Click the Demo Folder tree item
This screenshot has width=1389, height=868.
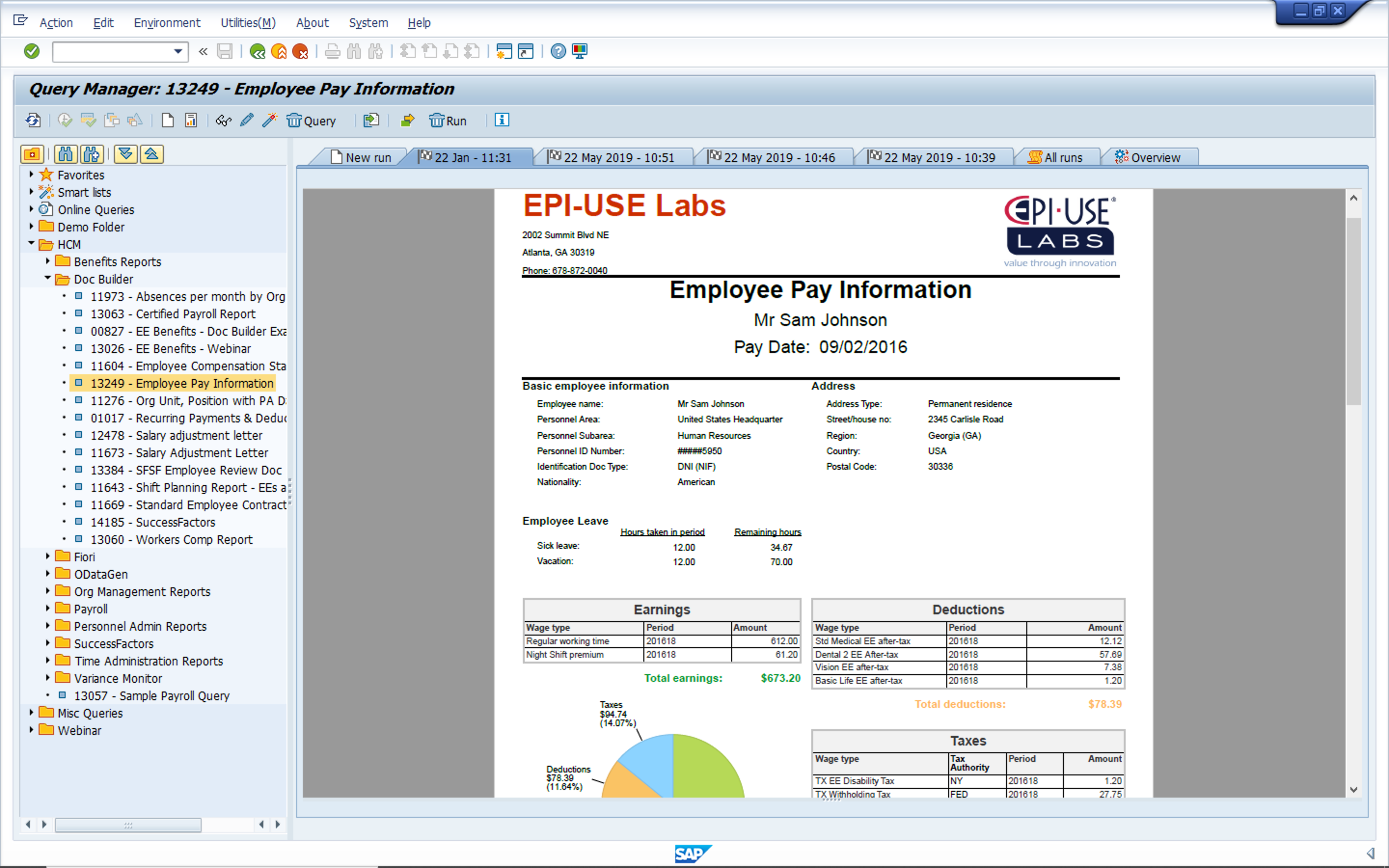91,227
